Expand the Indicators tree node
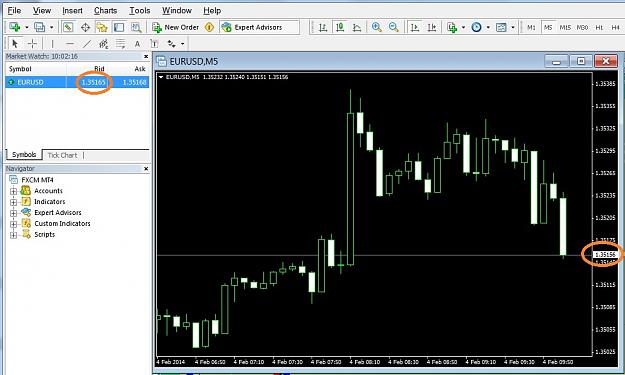Image resolution: width=625 pixels, height=375 pixels. click(x=13, y=202)
